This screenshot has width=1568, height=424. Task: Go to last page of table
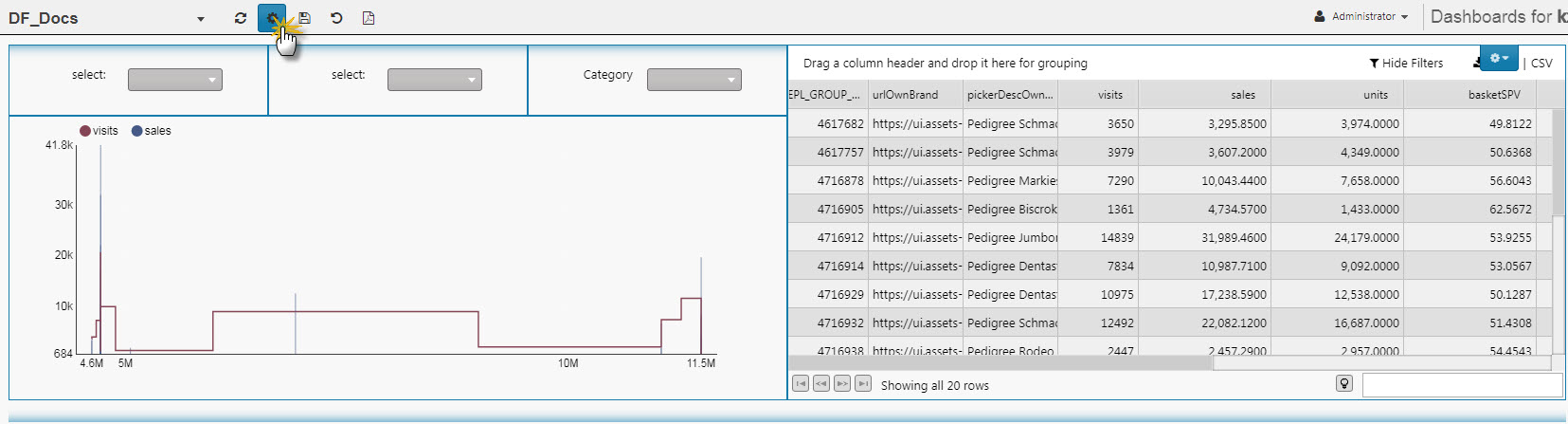tap(863, 384)
